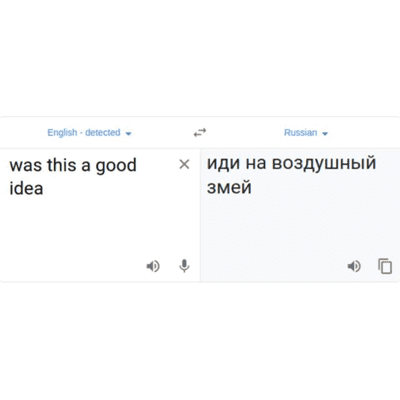Clear the source text with X
Viewport: 400px width, 400px height.
coord(184,164)
